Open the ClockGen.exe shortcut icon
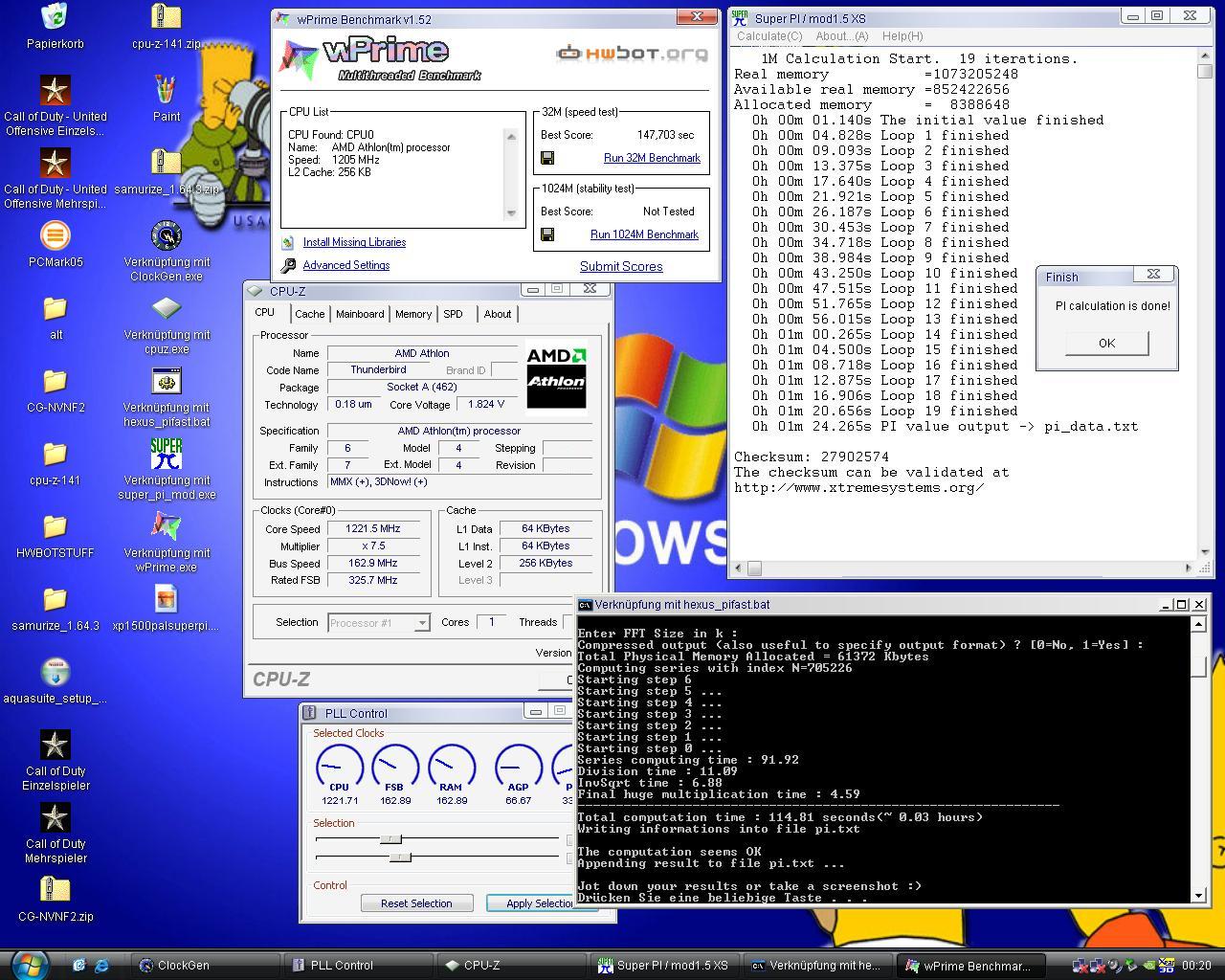 [167, 235]
